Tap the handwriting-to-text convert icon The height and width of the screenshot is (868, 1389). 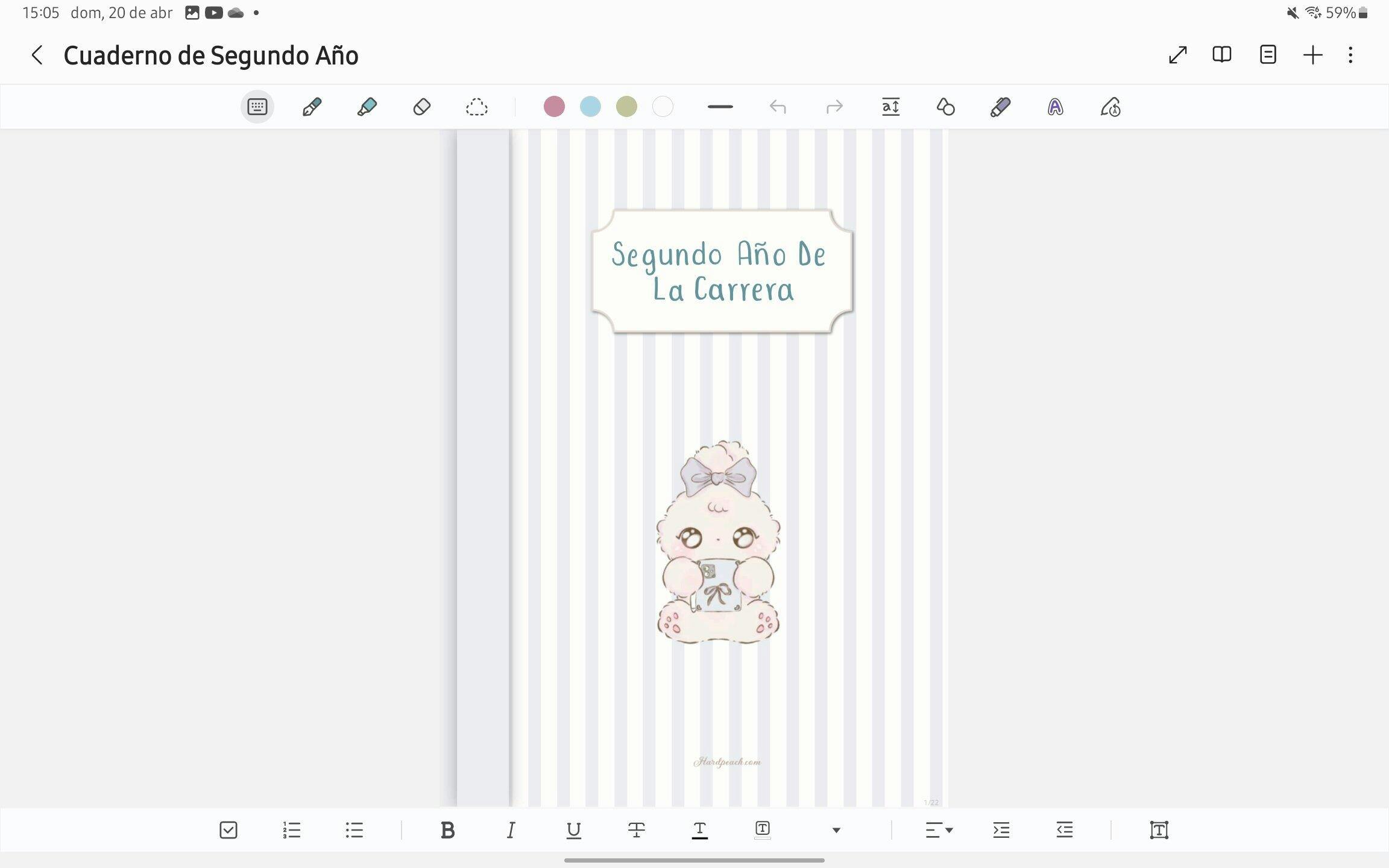(x=1110, y=107)
